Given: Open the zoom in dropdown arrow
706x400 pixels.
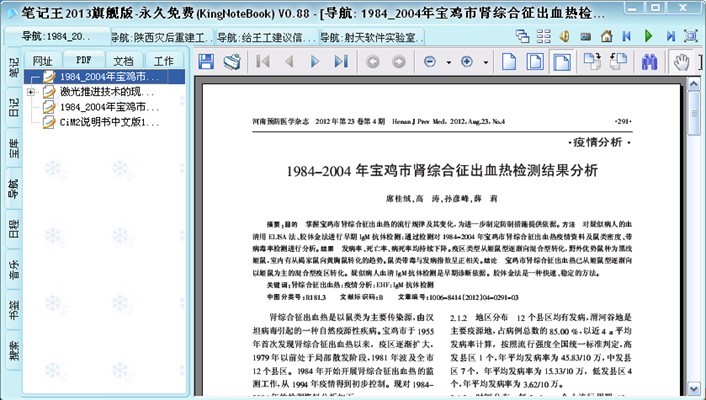Looking at the screenshot, I should (x=483, y=62).
